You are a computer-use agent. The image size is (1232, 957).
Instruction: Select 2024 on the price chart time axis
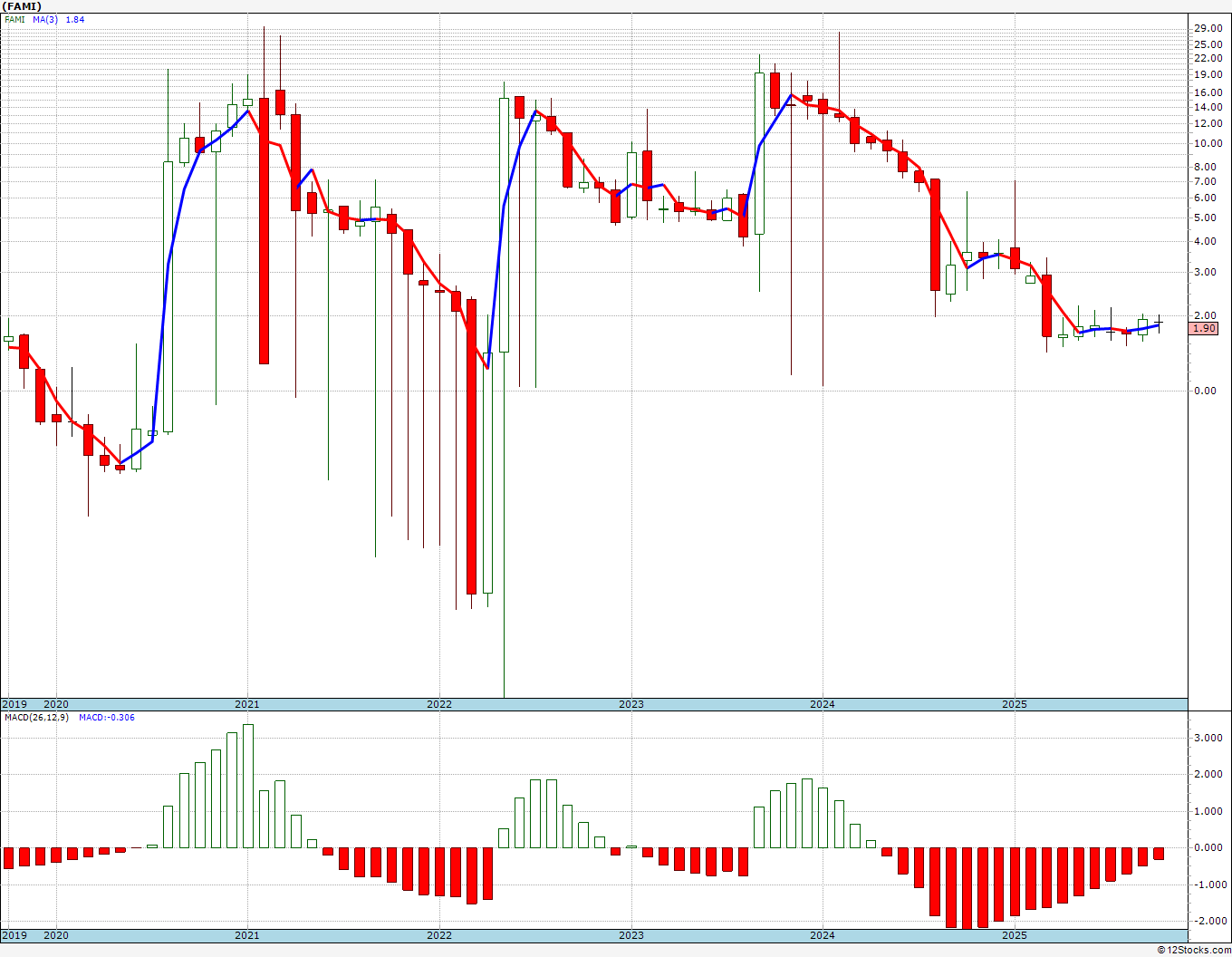point(823,704)
